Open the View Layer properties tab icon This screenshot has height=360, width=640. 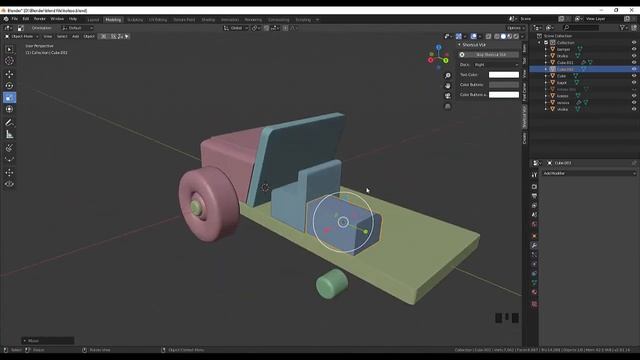point(534,206)
